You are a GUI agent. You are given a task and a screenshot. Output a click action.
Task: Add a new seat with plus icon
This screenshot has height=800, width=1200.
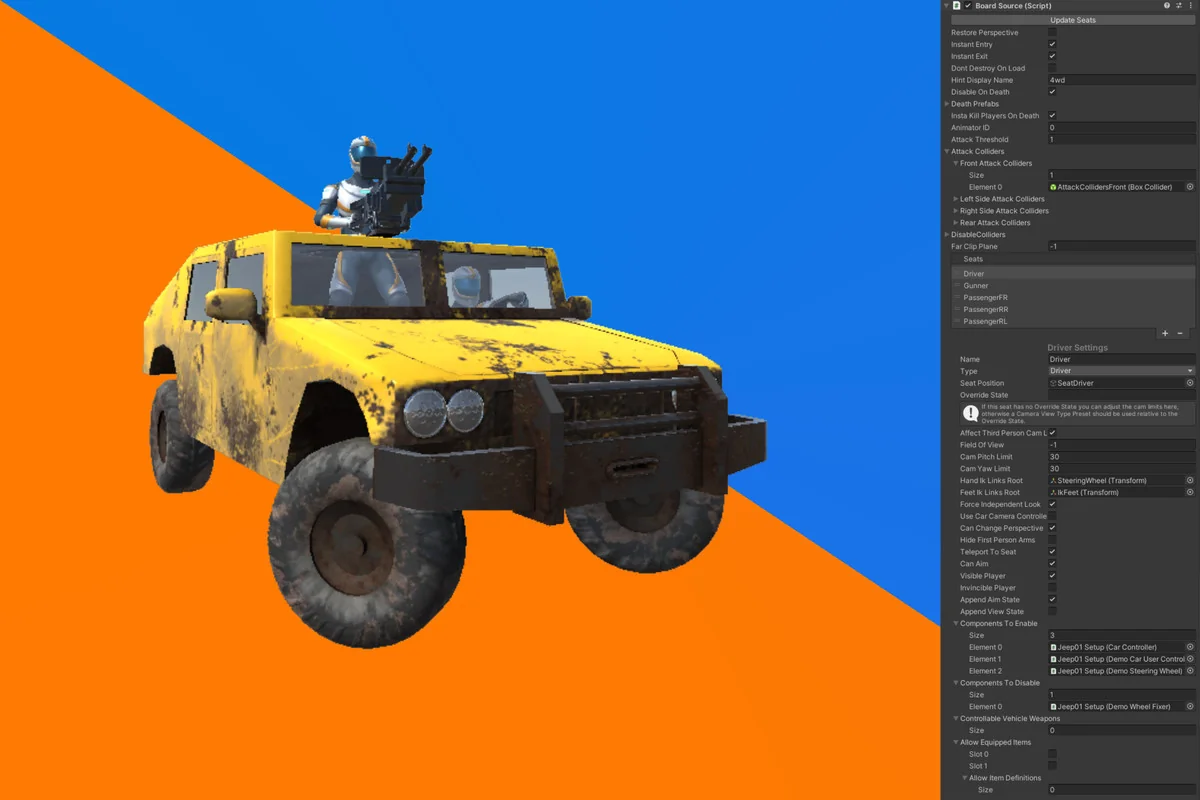tap(1165, 333)
